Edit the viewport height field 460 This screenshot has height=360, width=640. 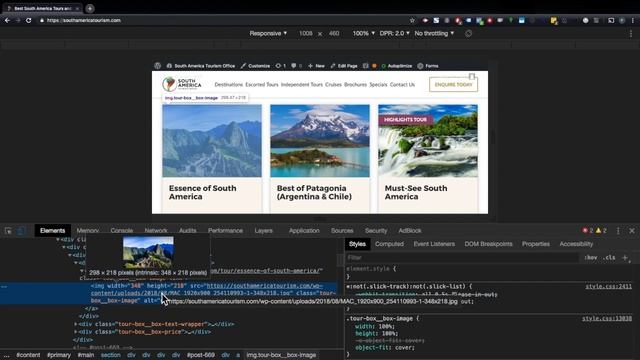coord(334,33)
